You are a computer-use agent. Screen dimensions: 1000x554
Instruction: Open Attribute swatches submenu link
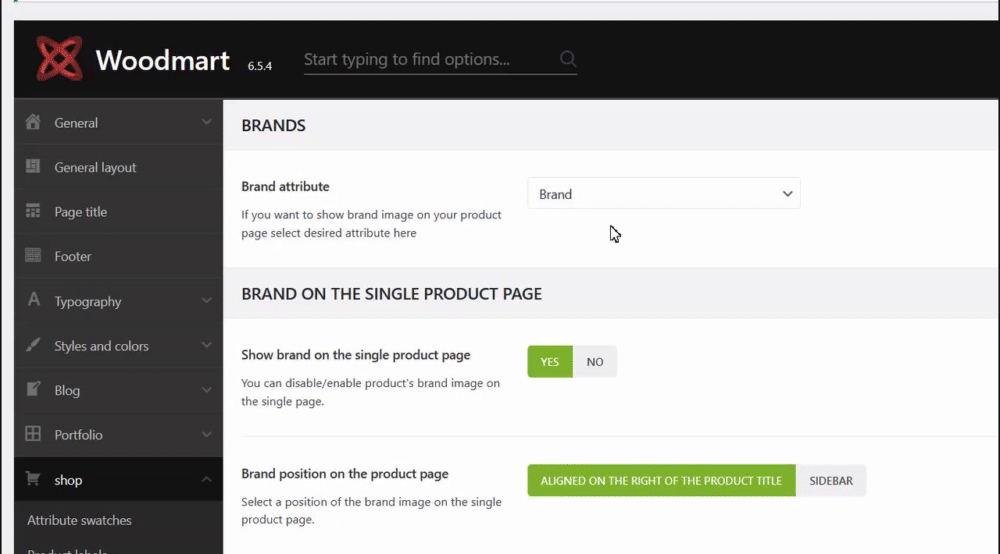pos(79,520)
